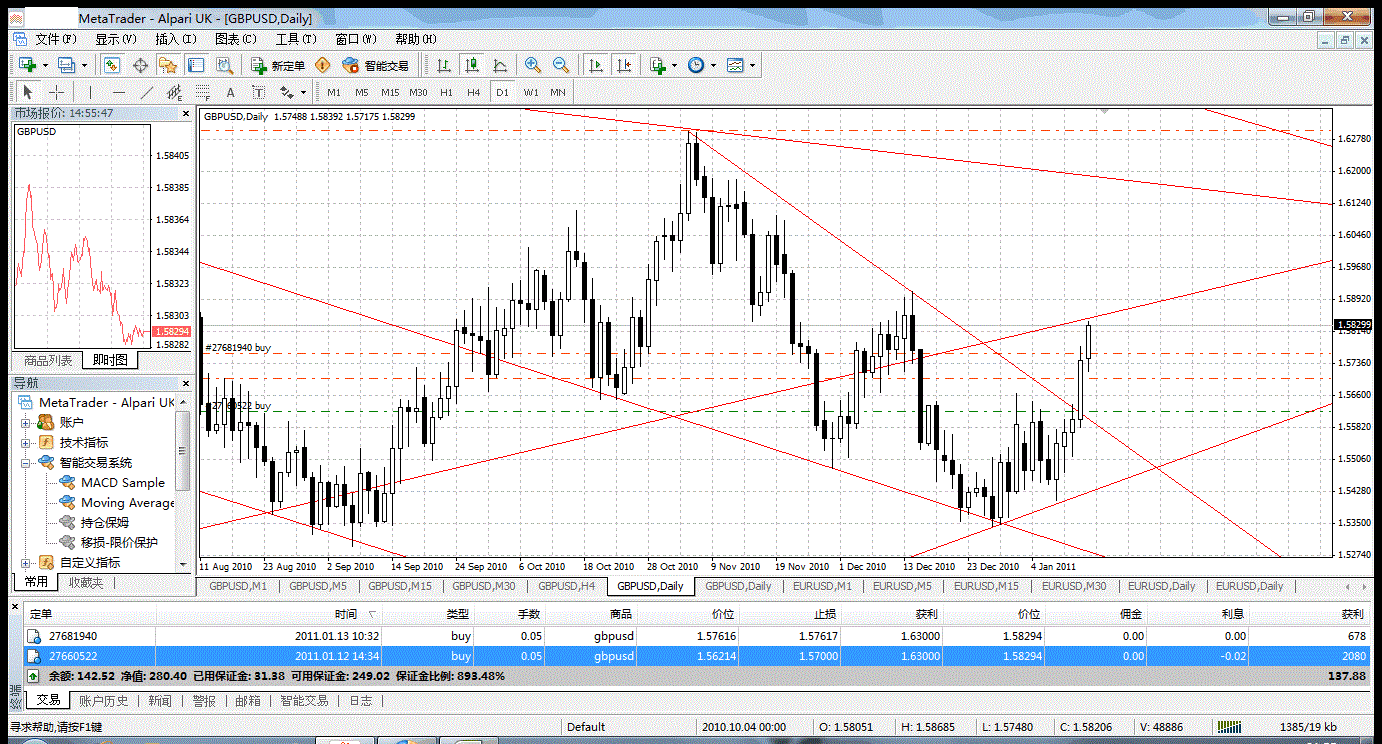Image resolution: width=1382 pixels, height=744 pixels.
Task: Select the horizontal line drawing tool
Action: (x=117, y=92)
